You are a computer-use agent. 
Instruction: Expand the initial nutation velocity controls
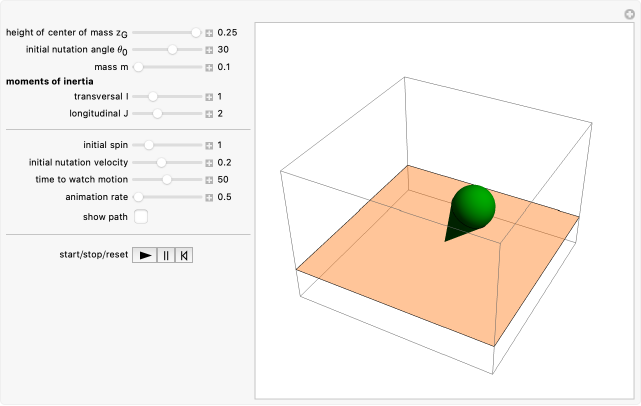(x=209, y=162)
